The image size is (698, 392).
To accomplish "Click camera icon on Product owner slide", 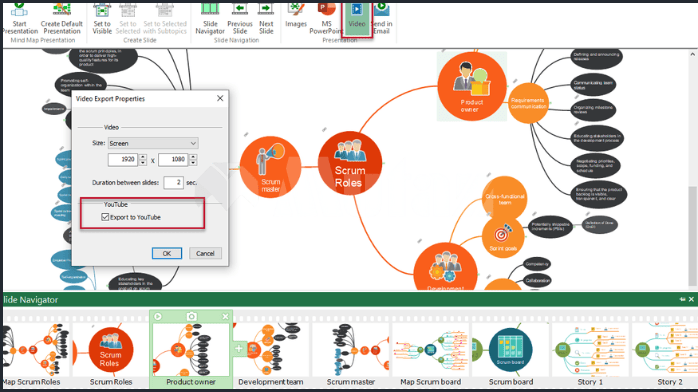I will click(x=191, y=316).
